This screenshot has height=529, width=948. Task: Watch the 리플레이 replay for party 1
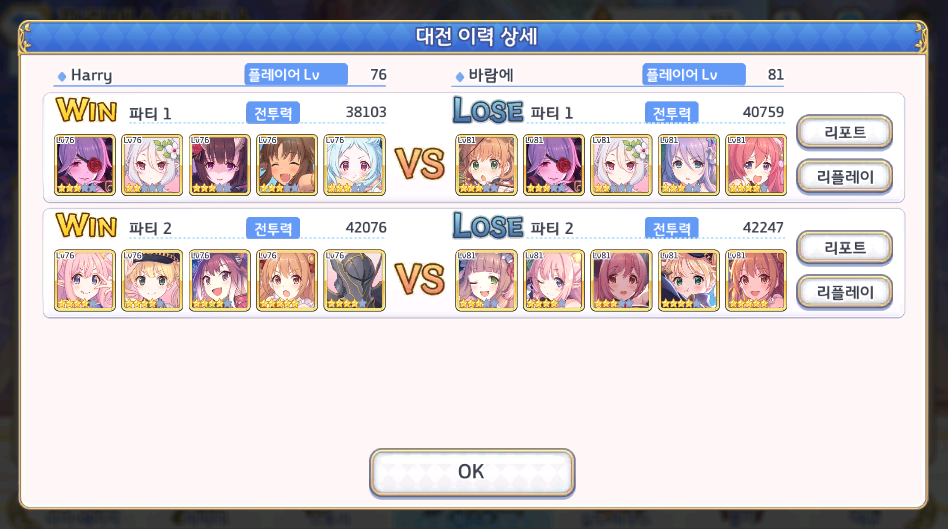pyautogui.click(x=845, y=177)
